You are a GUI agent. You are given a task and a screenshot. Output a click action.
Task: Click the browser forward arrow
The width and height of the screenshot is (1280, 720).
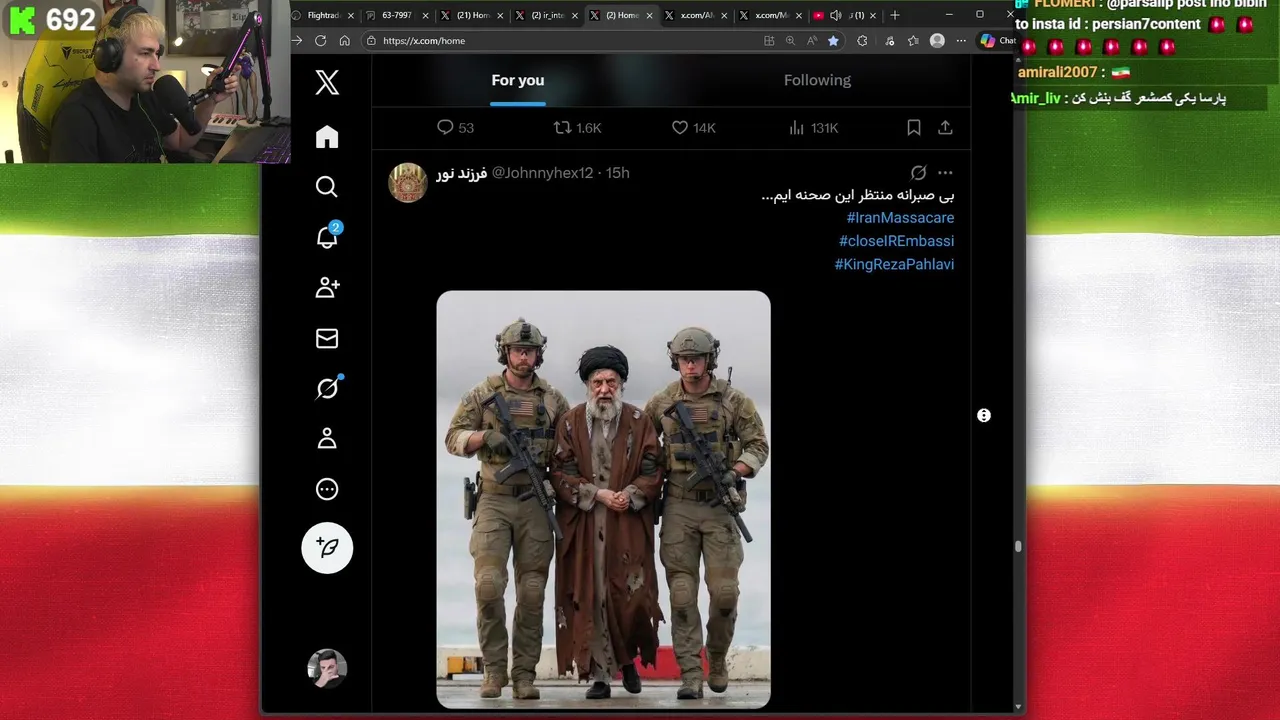[x=296, y=41]
